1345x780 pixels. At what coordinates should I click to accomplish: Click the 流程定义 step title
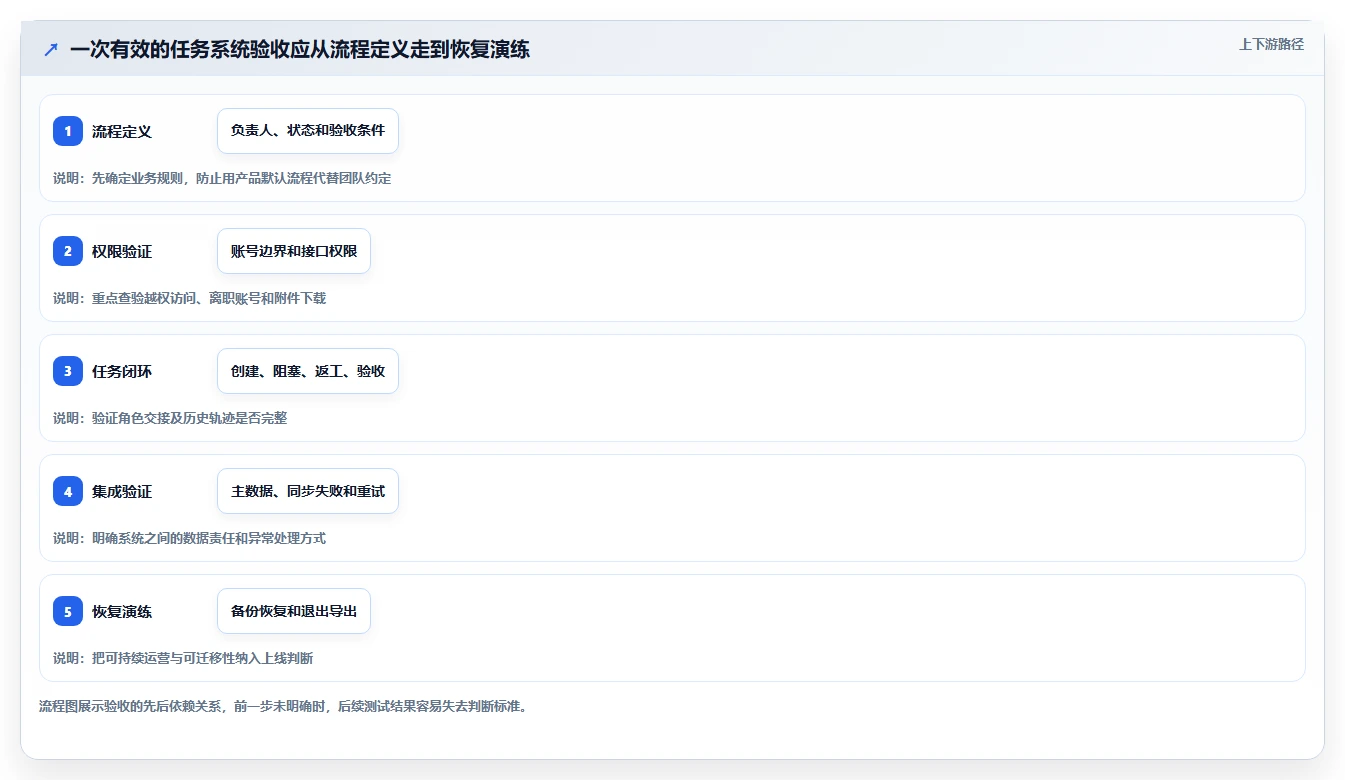click(122, 131)
